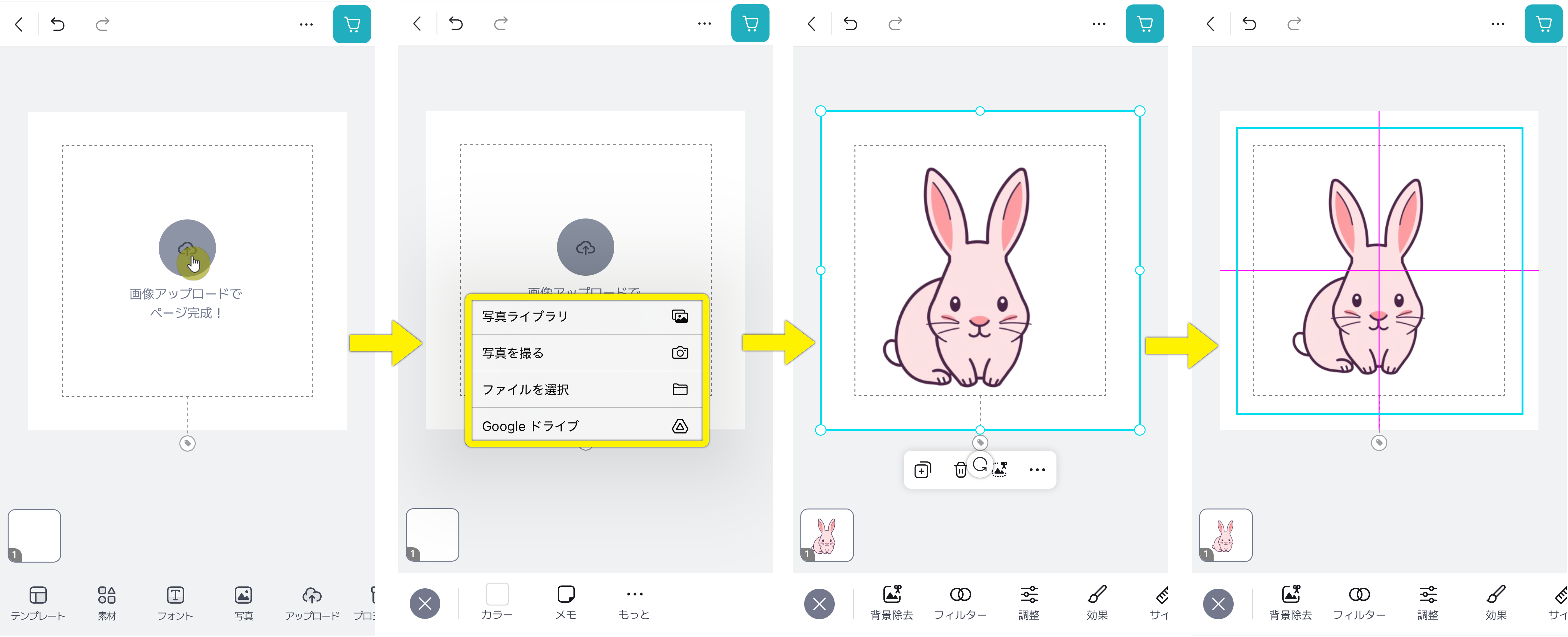The image size is (1568, 637).
Task: Delete the selected image with the trash icon
Action: coord(960,470)
